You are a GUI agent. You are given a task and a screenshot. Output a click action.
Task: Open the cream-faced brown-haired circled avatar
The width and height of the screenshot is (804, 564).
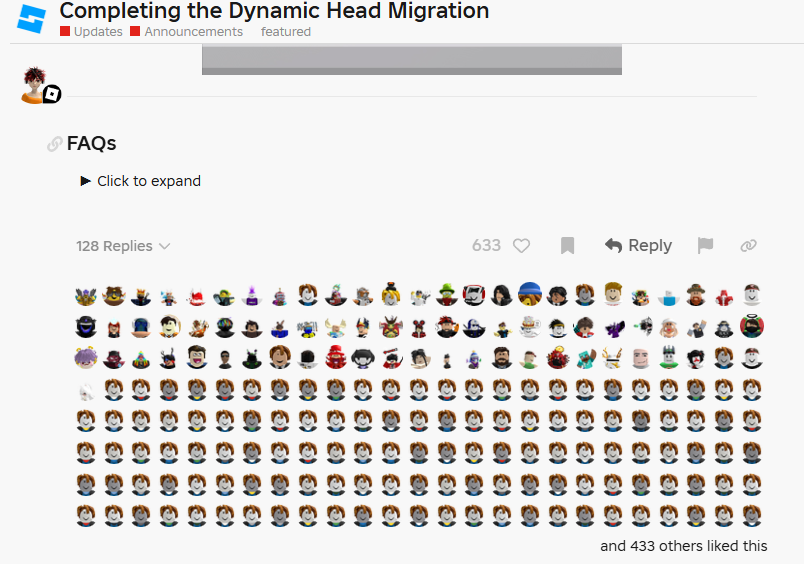point(169,327)
